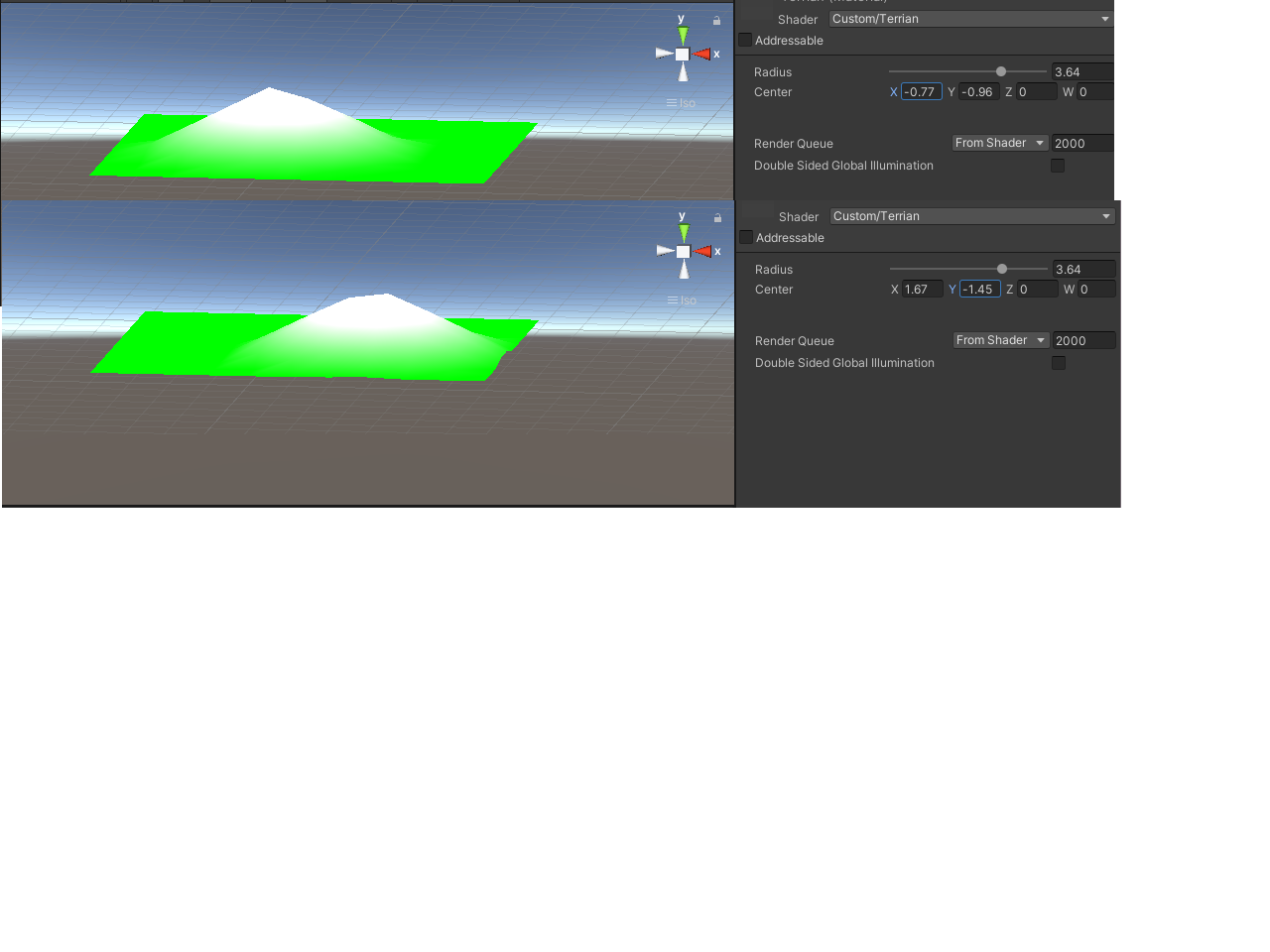Viewport: 1270px width, 952px height.
Task: Open Render Queue dropdown in panel with Center X -0.77
Action: (999, 143)
